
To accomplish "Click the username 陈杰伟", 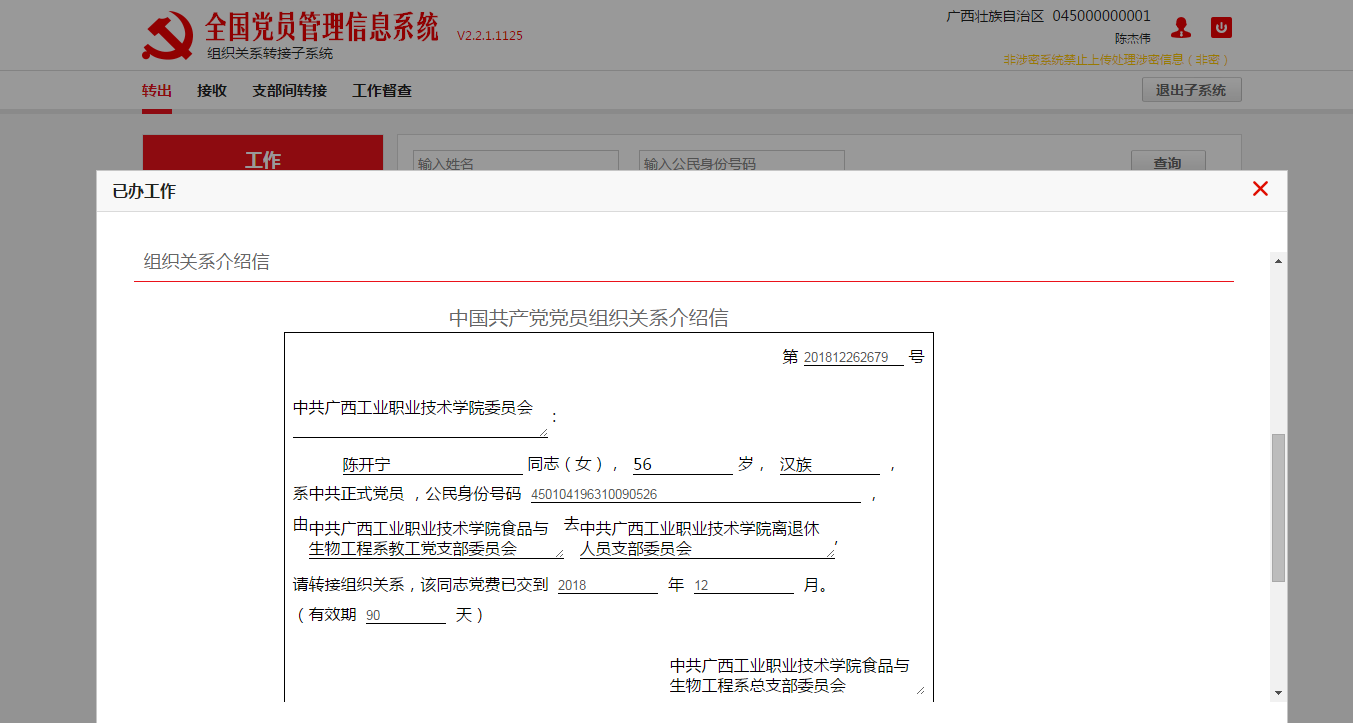I will (1133, 39).
